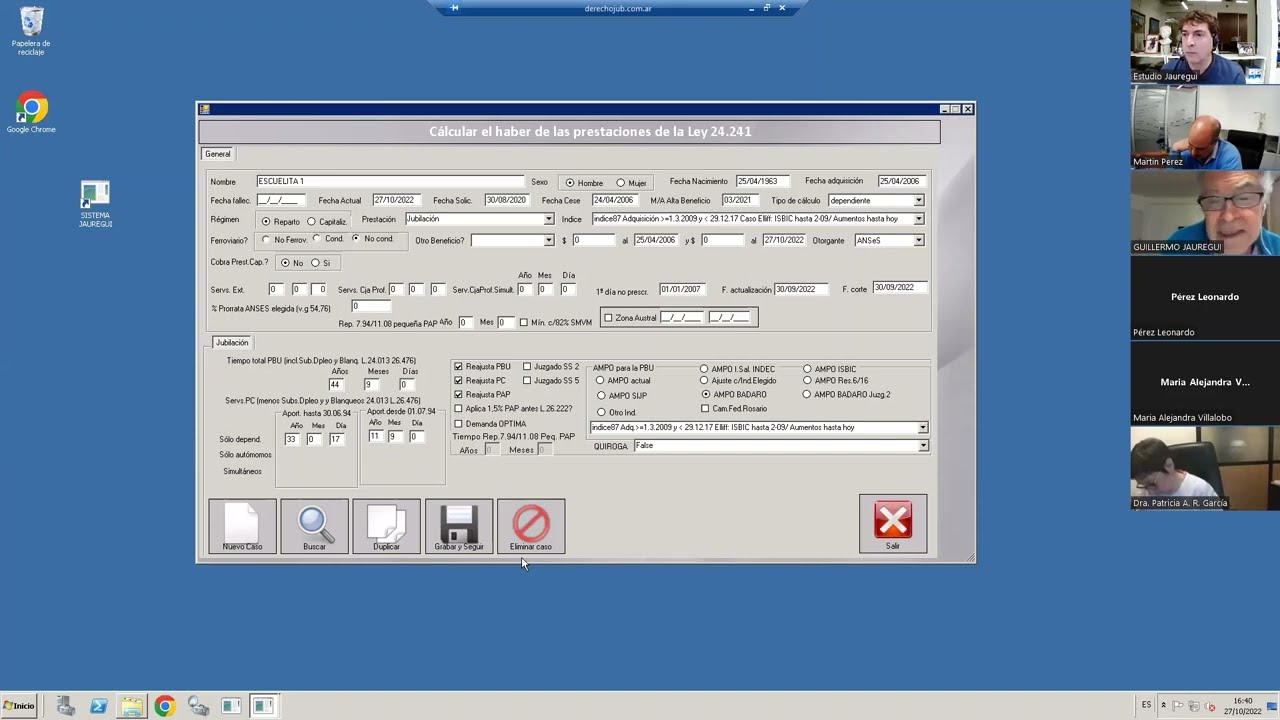The image size is (1280, 720).
Task: Launch Google Chrome from the desktop icon
Action: pos(31,114)
